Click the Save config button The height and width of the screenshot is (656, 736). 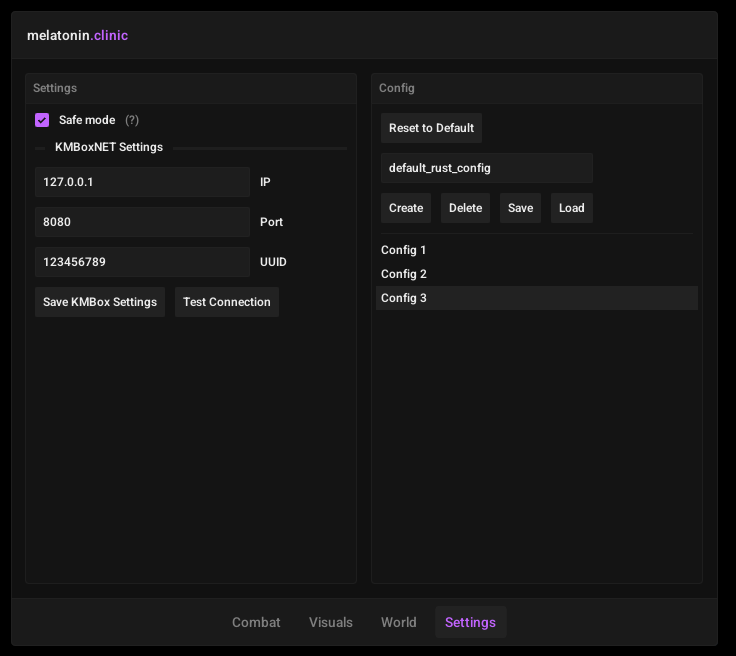[521, 208]
